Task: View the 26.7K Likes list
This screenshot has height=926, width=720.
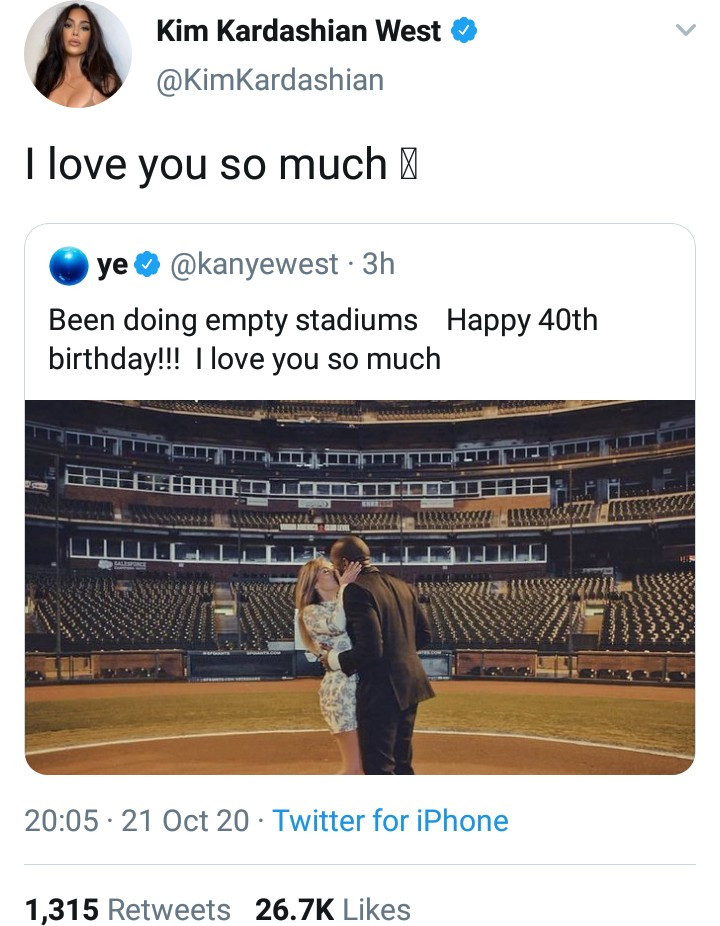Action: pyautogui.click(x=333, y=910)
